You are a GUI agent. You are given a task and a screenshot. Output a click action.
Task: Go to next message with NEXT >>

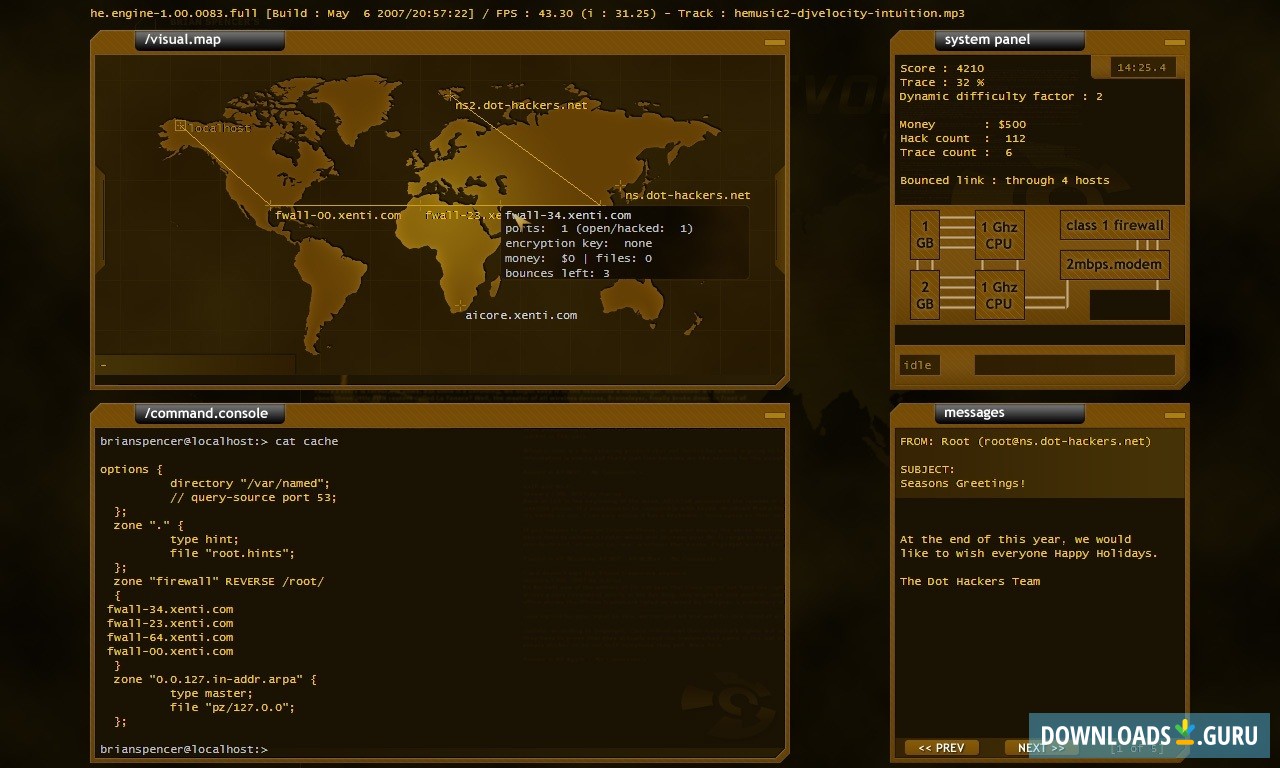pyautogui.click(x=1041, y=748)
